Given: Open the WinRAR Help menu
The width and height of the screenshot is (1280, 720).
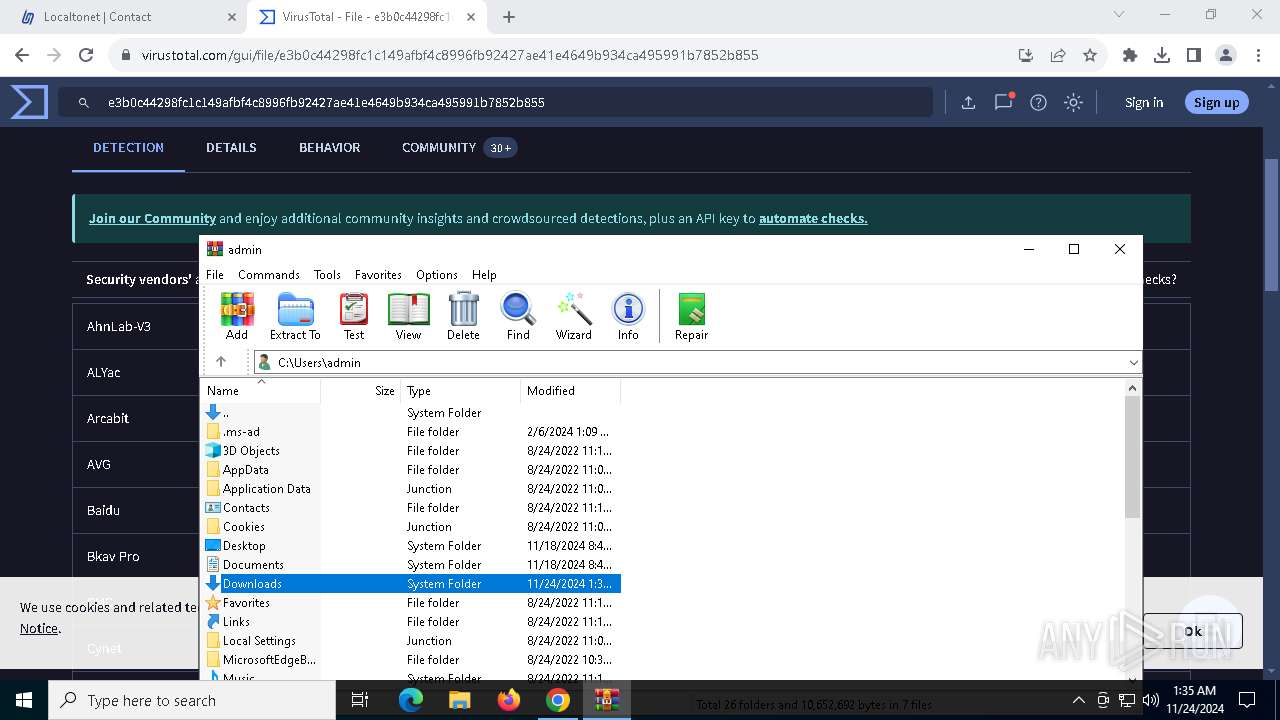Looking at the screenshot, I should point(484,274).
